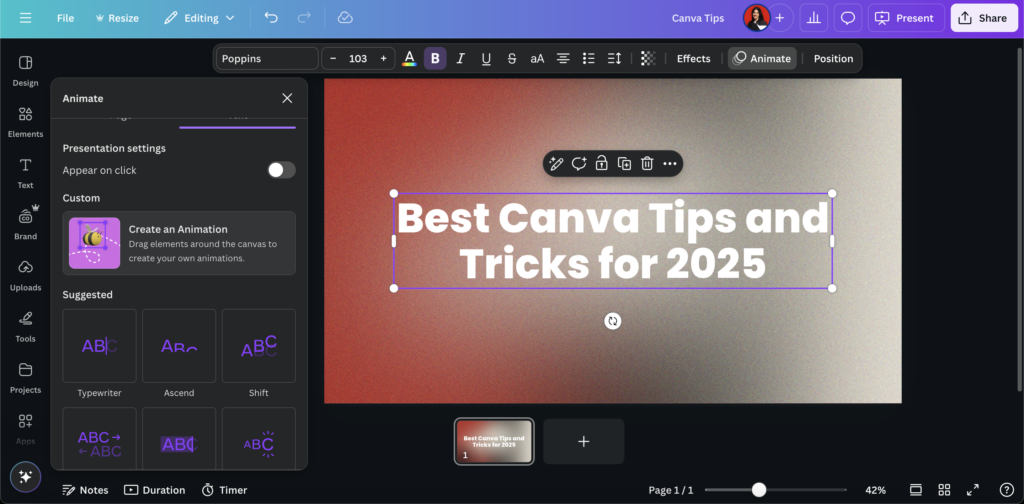Open line spacing options
Screen dimensions: 1024x504
tap(614, 58)
